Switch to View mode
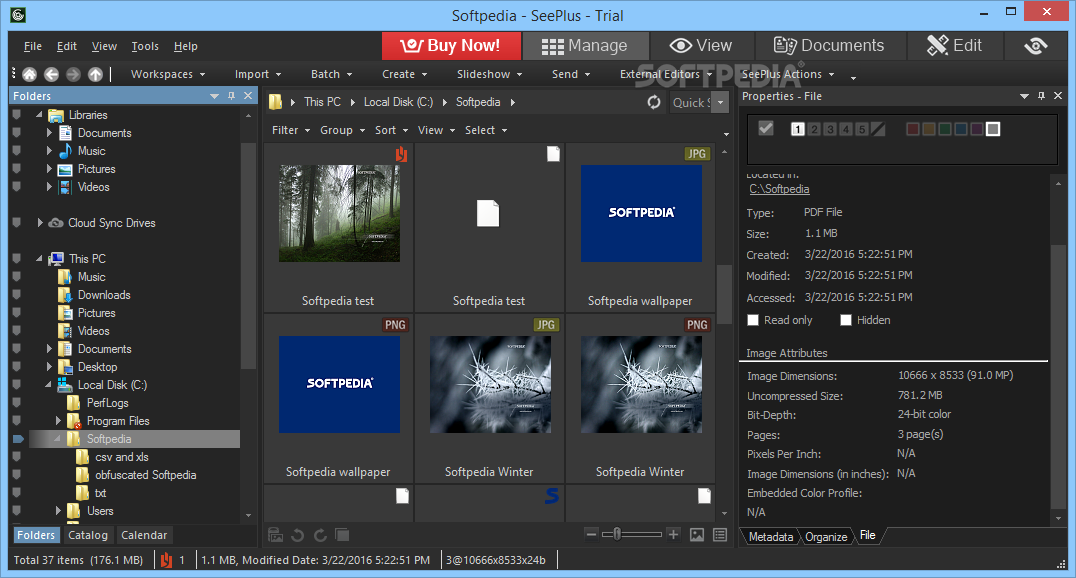Viewport: 1076px width, 578px height. tap(701, 46)
